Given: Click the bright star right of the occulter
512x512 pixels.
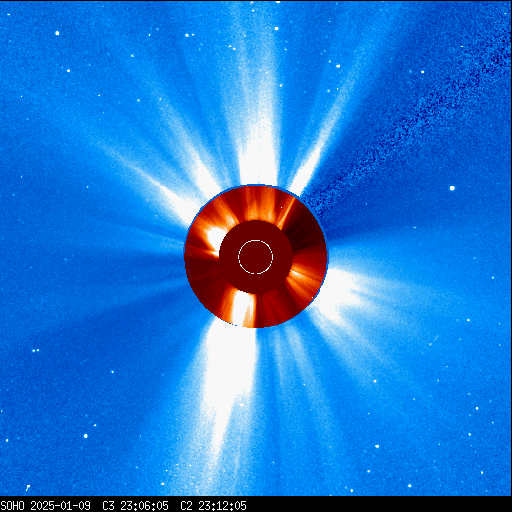Looking at the screenshot, I should (452, 188).
